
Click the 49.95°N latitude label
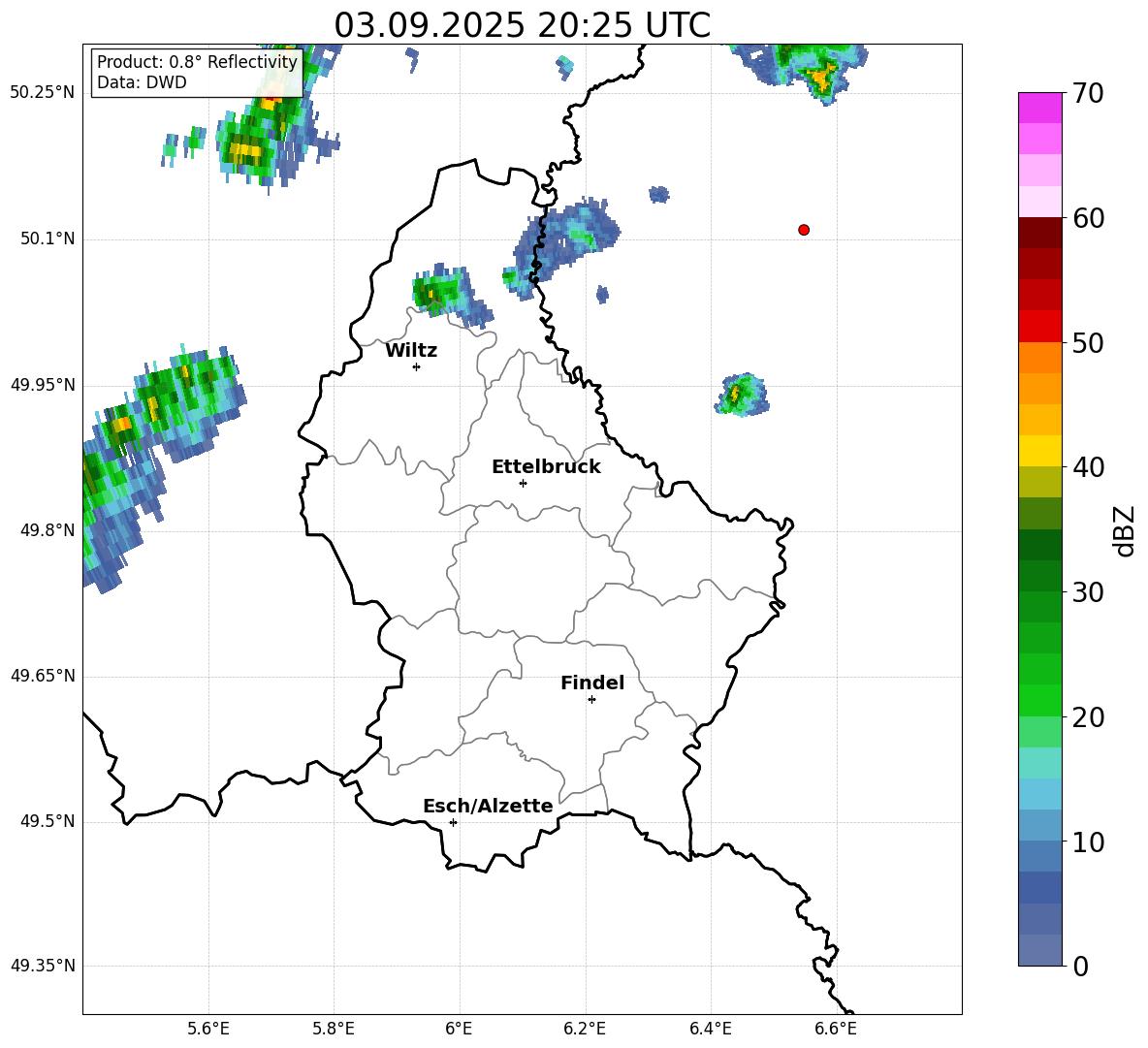42,385
